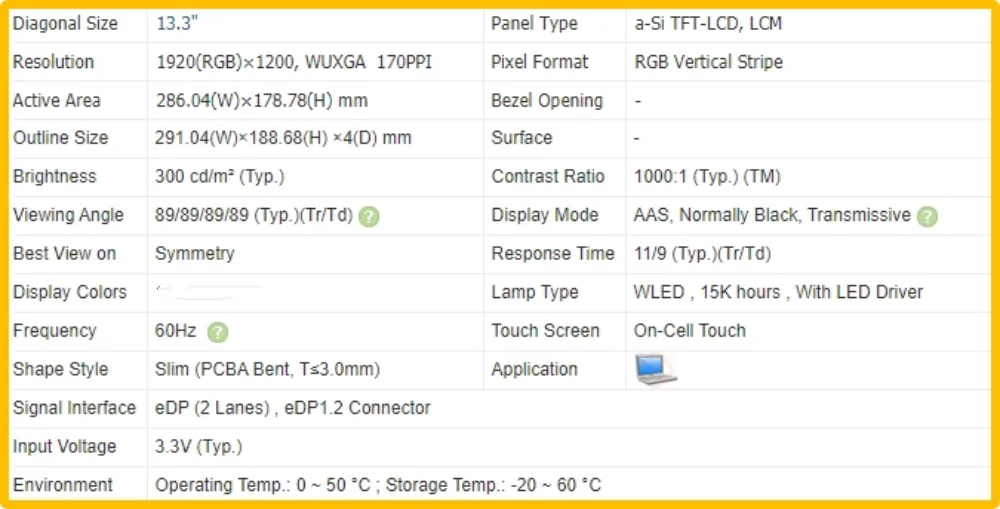This screenshot has height=509, width=1000.
Task: Click the help icon beside Viewing Angle
Action: pos(369,216)
